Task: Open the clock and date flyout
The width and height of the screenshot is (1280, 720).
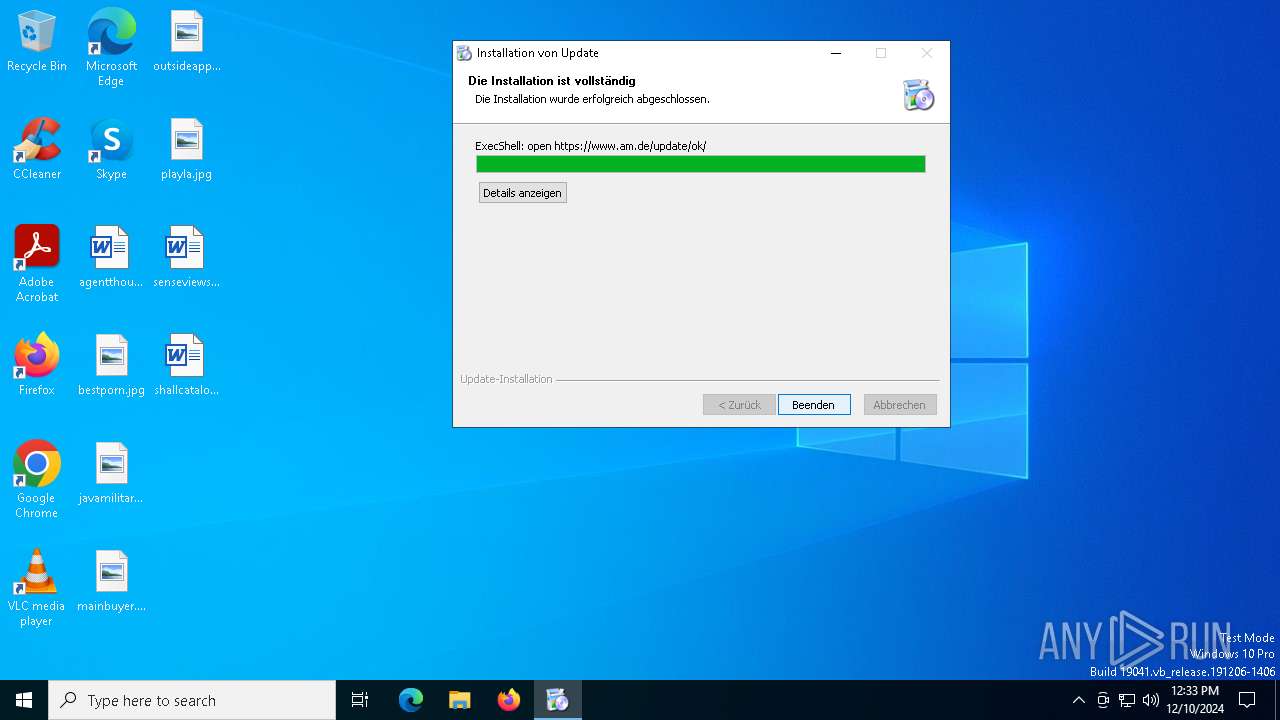Action: [x=1195, y=700]
